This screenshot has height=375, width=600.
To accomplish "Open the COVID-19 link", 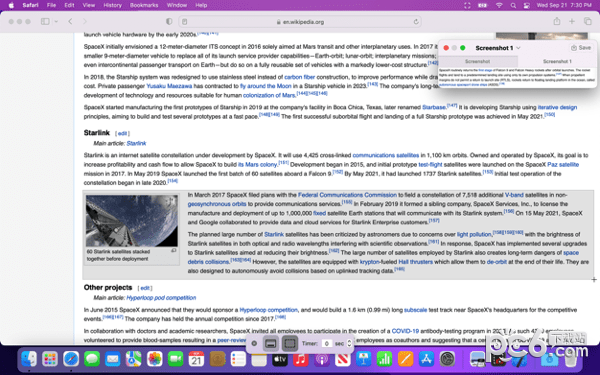I will [405, 331].
